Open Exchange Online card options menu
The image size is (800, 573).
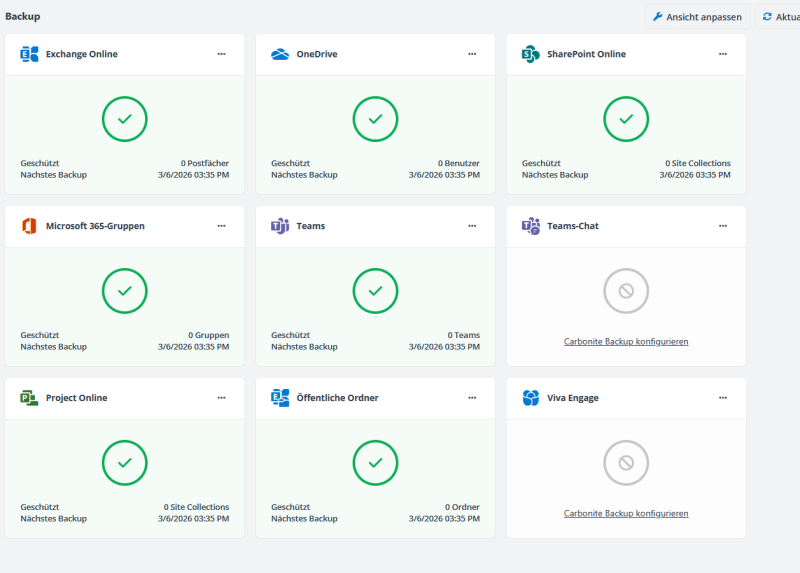221,54
